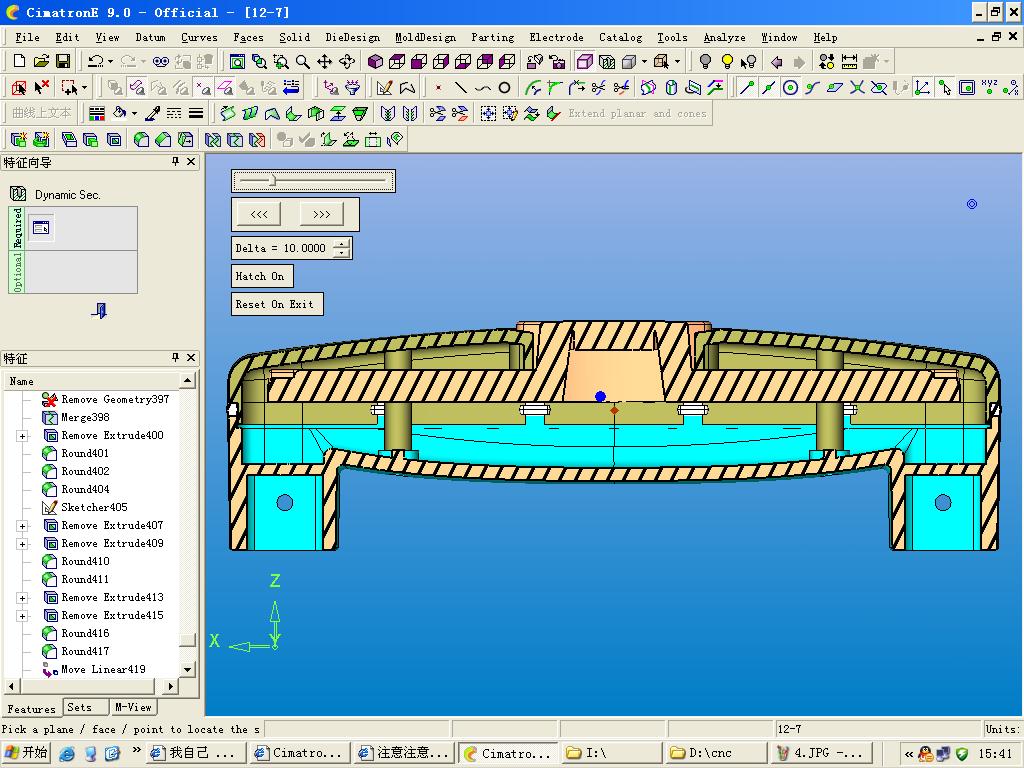Choose the Rotate view tool

347,61
